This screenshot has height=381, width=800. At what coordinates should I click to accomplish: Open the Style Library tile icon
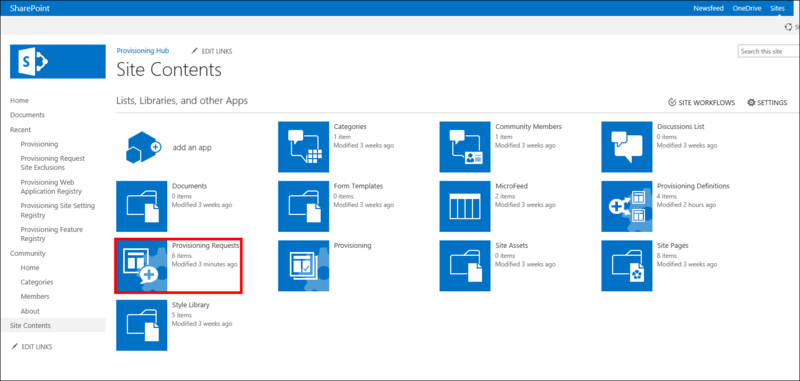point(142,325)
